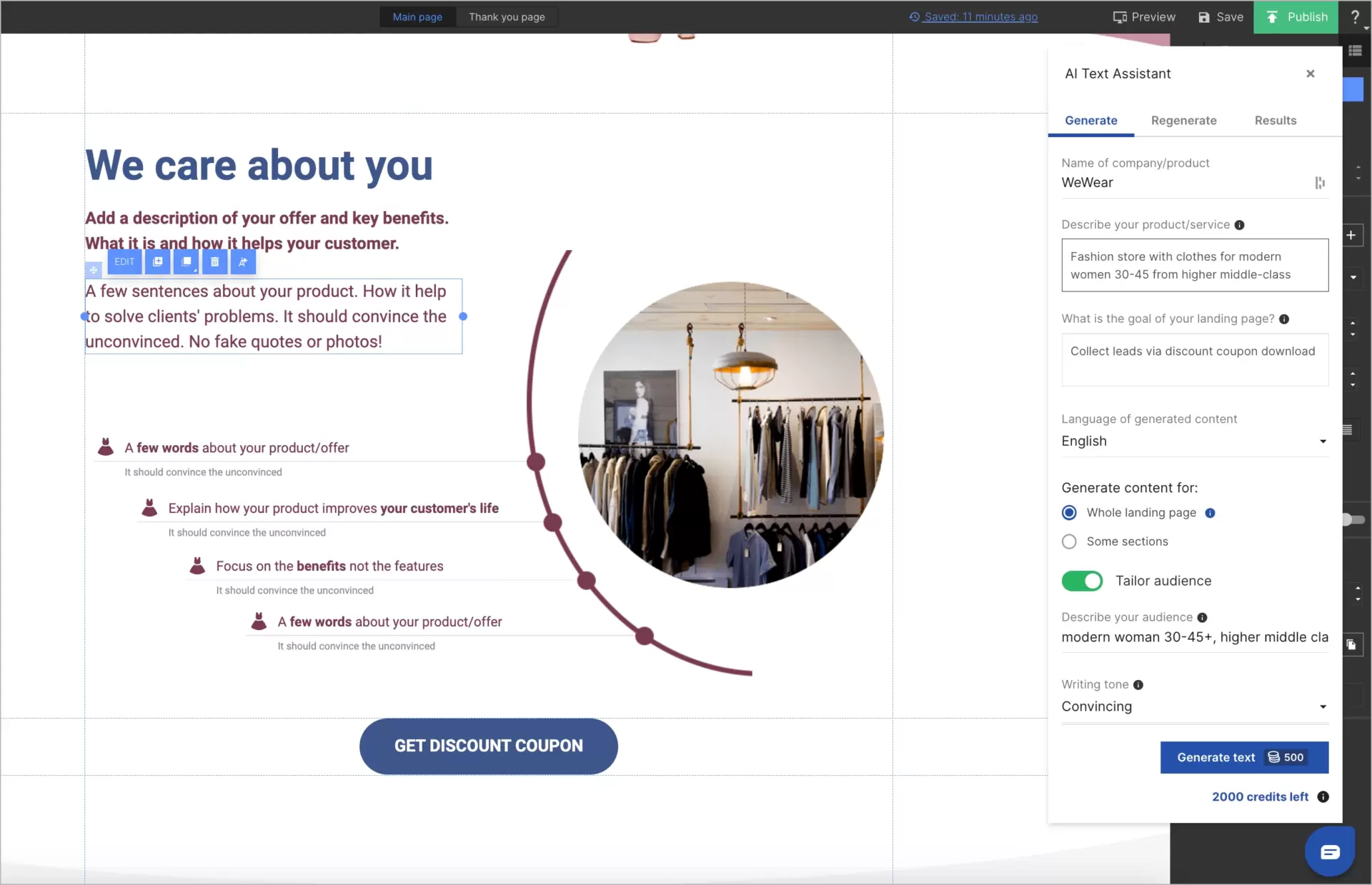
Task: Select the Whole landing page option
Action: pyautogui.click(x=1069, y=512)
